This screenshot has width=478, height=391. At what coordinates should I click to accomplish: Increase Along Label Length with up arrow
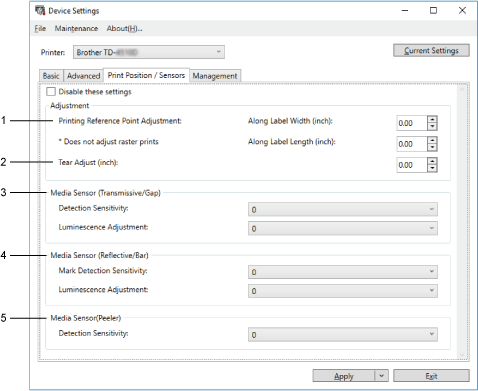click(432, 140)
